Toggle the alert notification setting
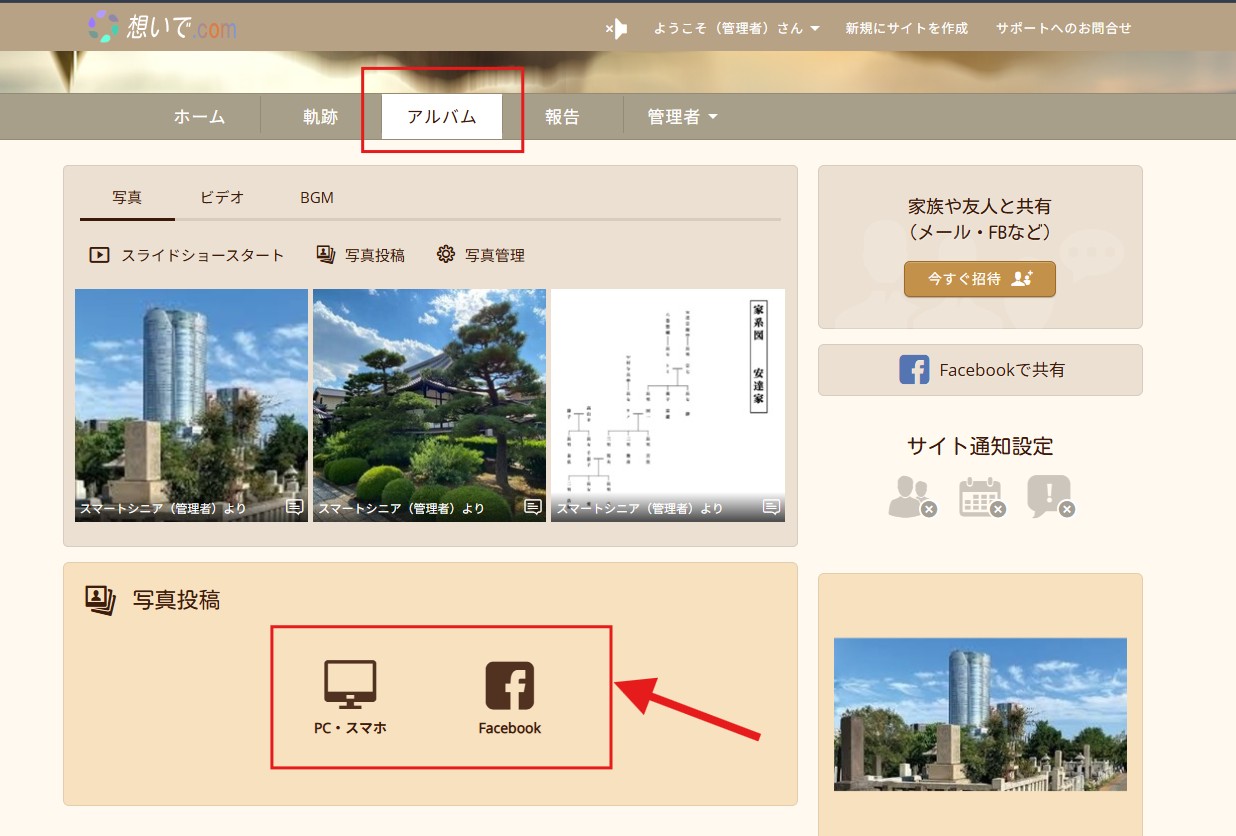 pyautogui.click(x=1049, y=496)
